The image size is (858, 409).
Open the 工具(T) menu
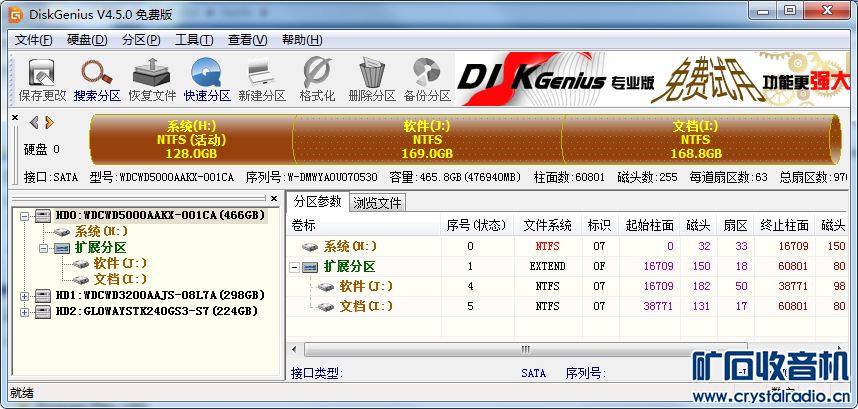click(x=194, y=40)
